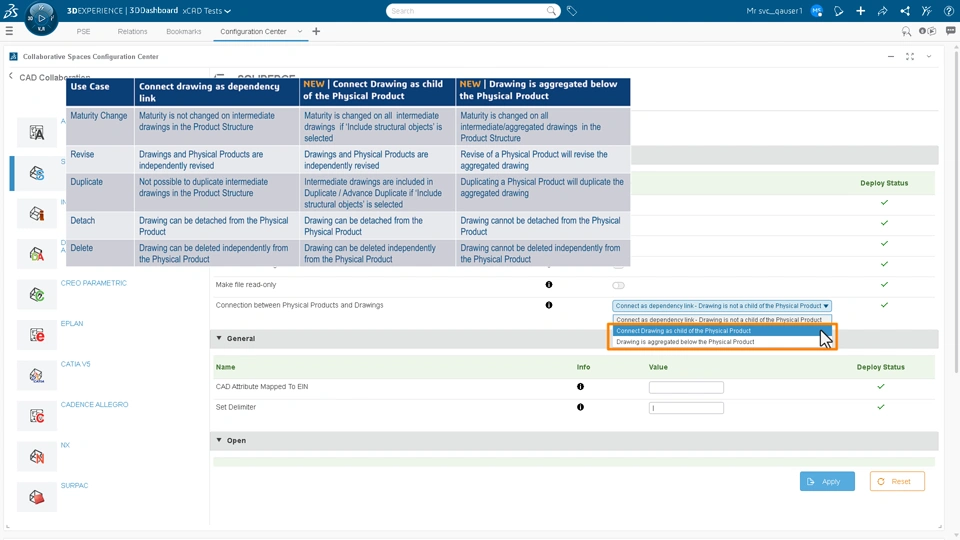Open the help question mark icon
The height and width of the screenshot is (540, 960).
948,10
